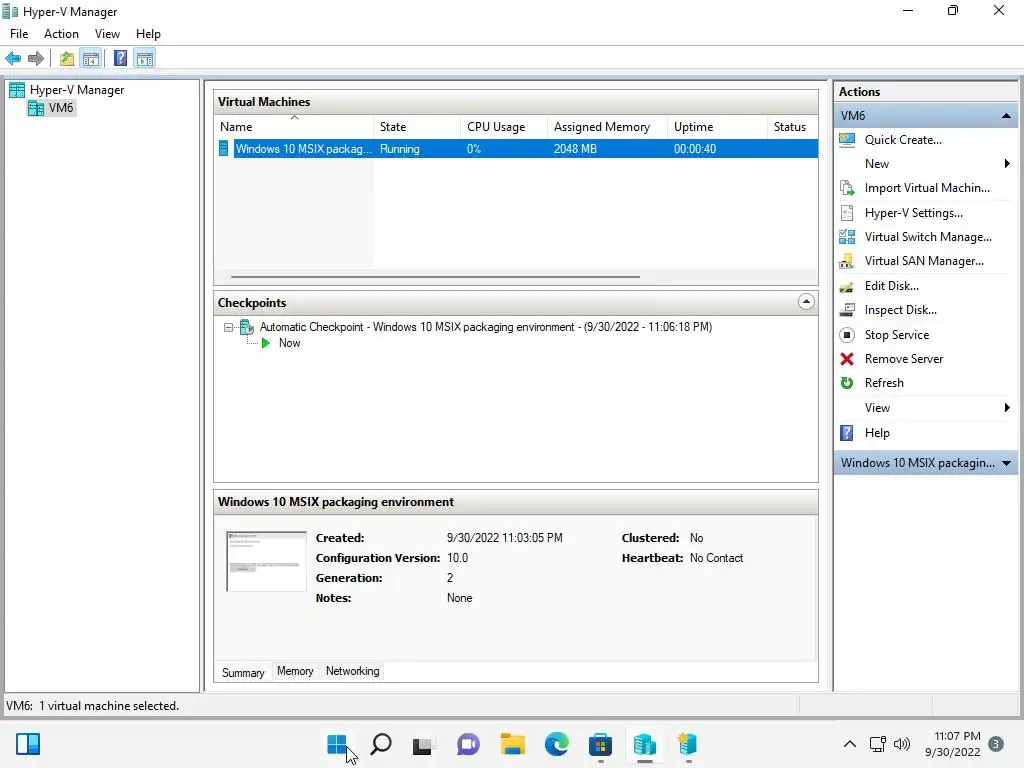
Task: Sort by the Uptime column header
Action: pos(717,127)
